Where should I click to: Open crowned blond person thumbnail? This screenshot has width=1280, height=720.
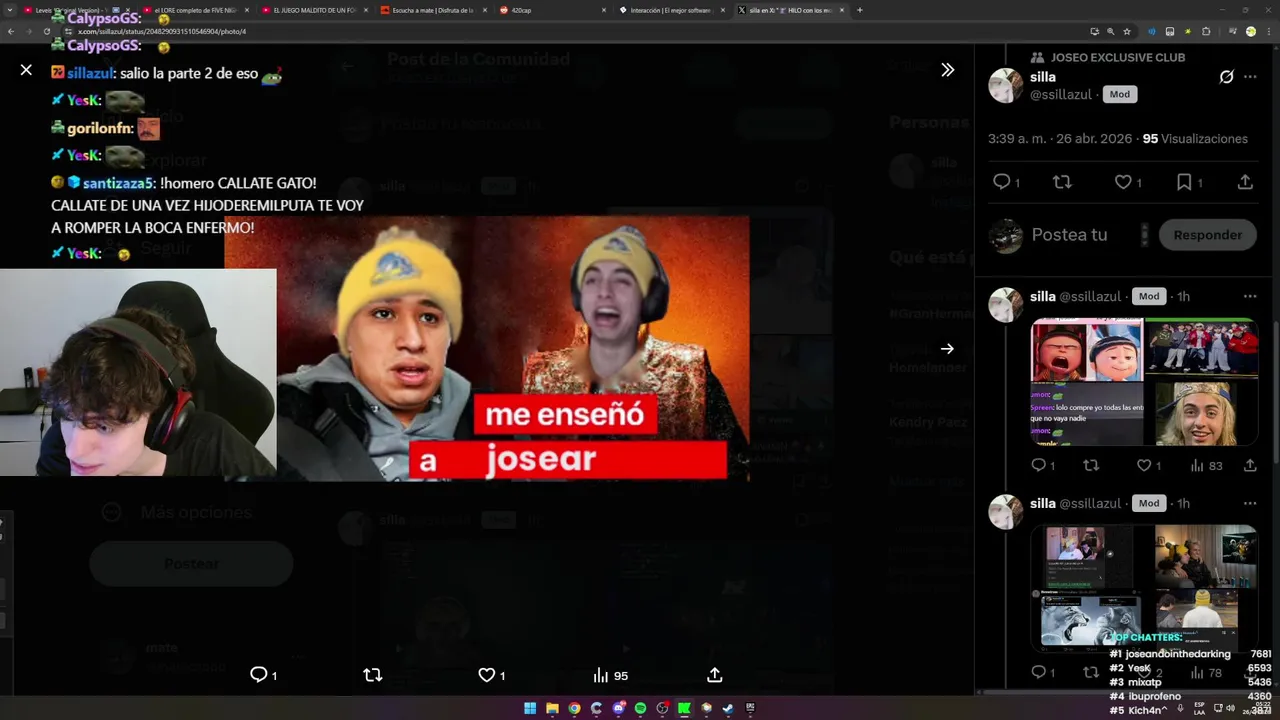[1201, 413]
